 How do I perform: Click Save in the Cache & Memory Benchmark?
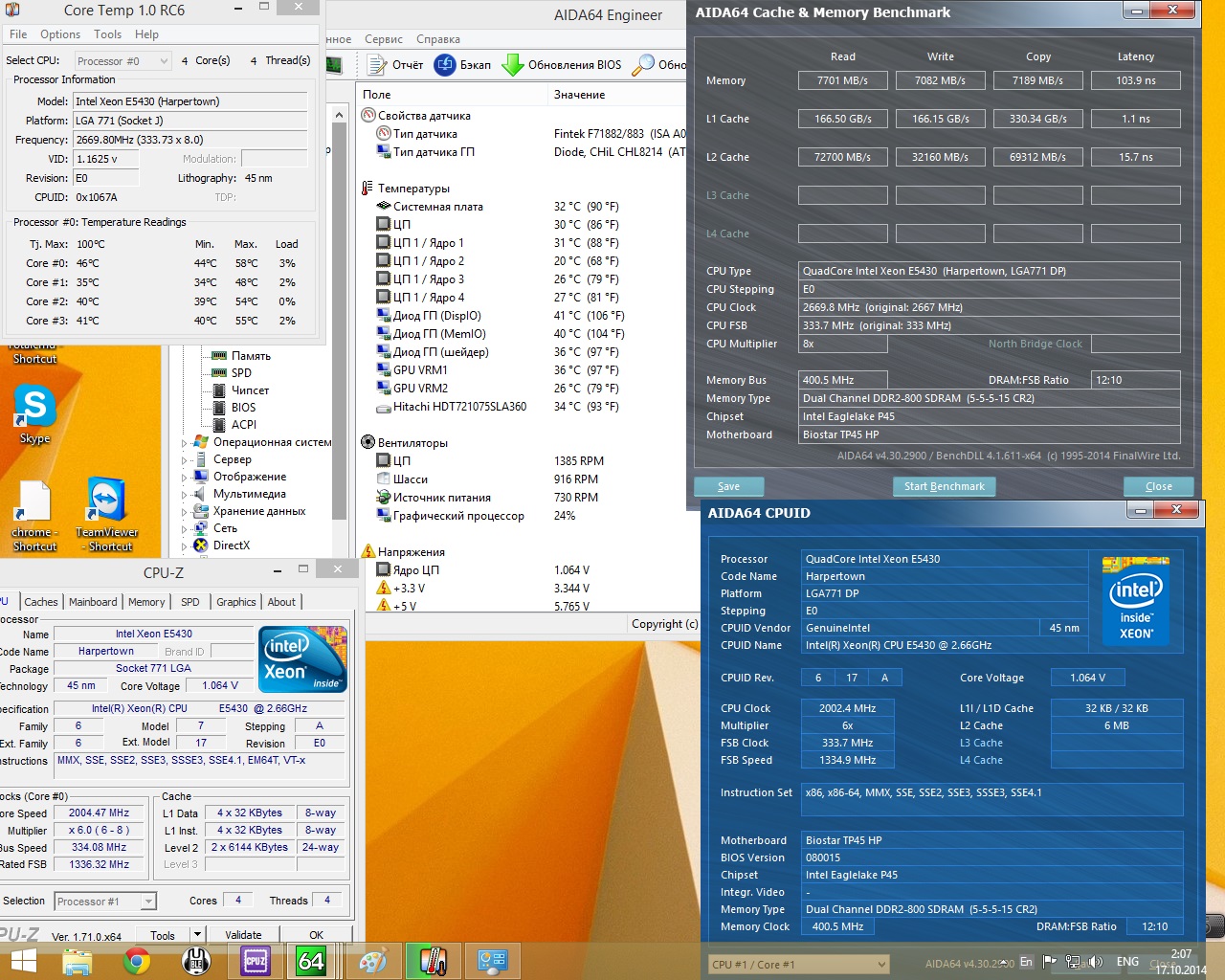coord(729,486)
